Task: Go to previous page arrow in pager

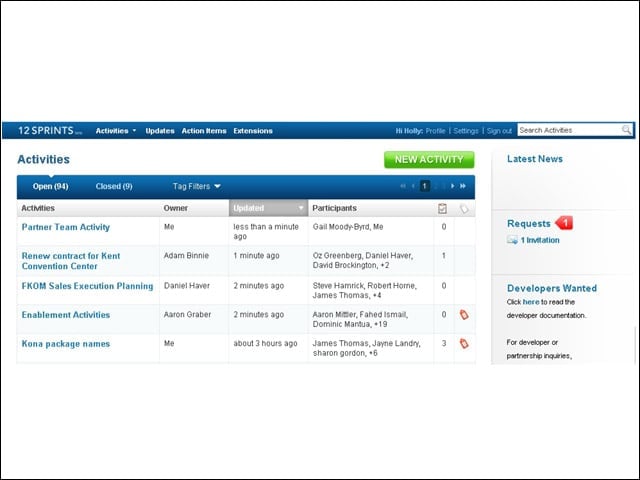Action: coord(413,186)
